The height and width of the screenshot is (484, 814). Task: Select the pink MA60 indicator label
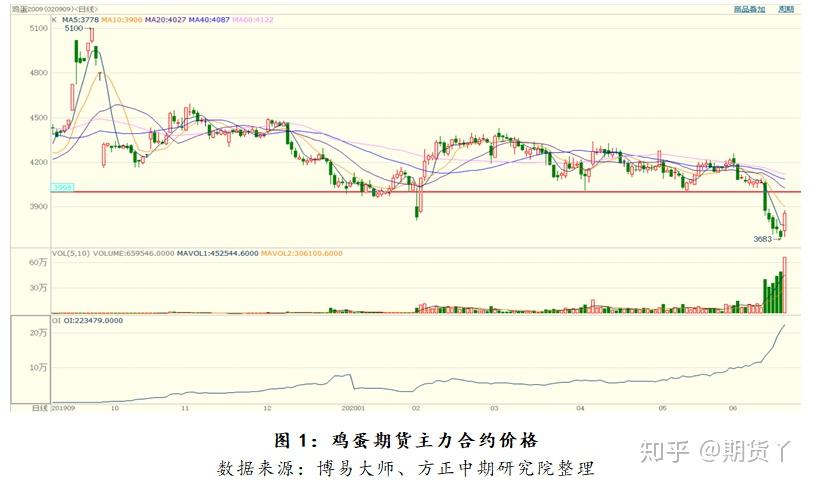pyautogui.click(x=253, y=20)
